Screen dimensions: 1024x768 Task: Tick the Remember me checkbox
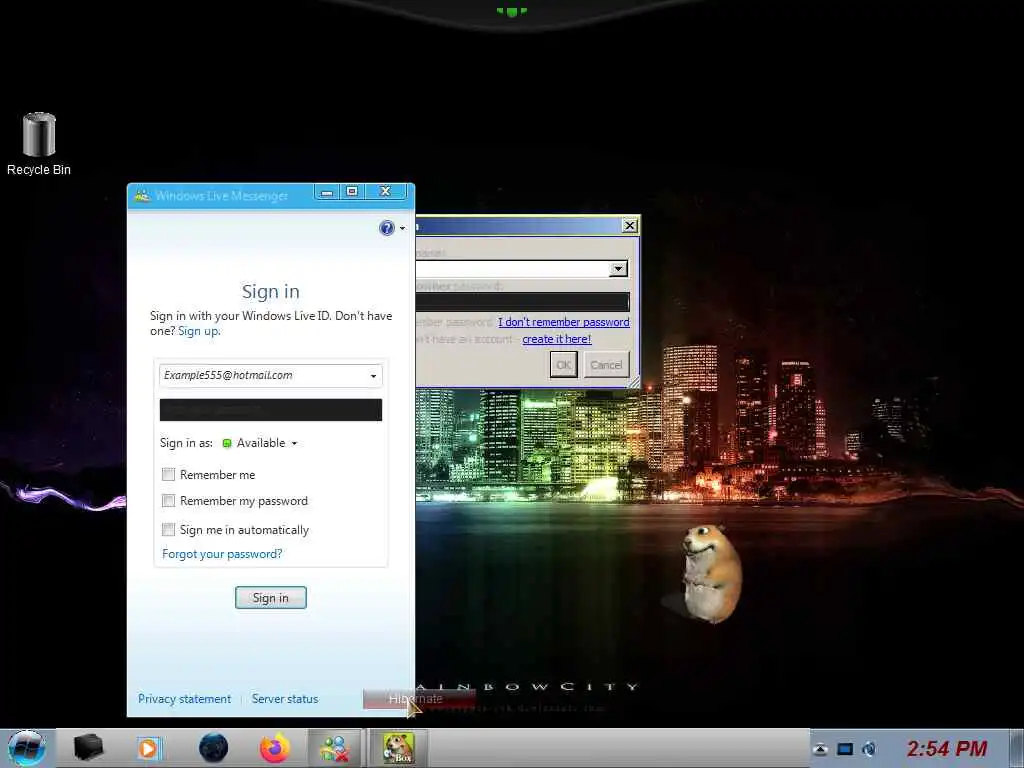tap(168, 475)
